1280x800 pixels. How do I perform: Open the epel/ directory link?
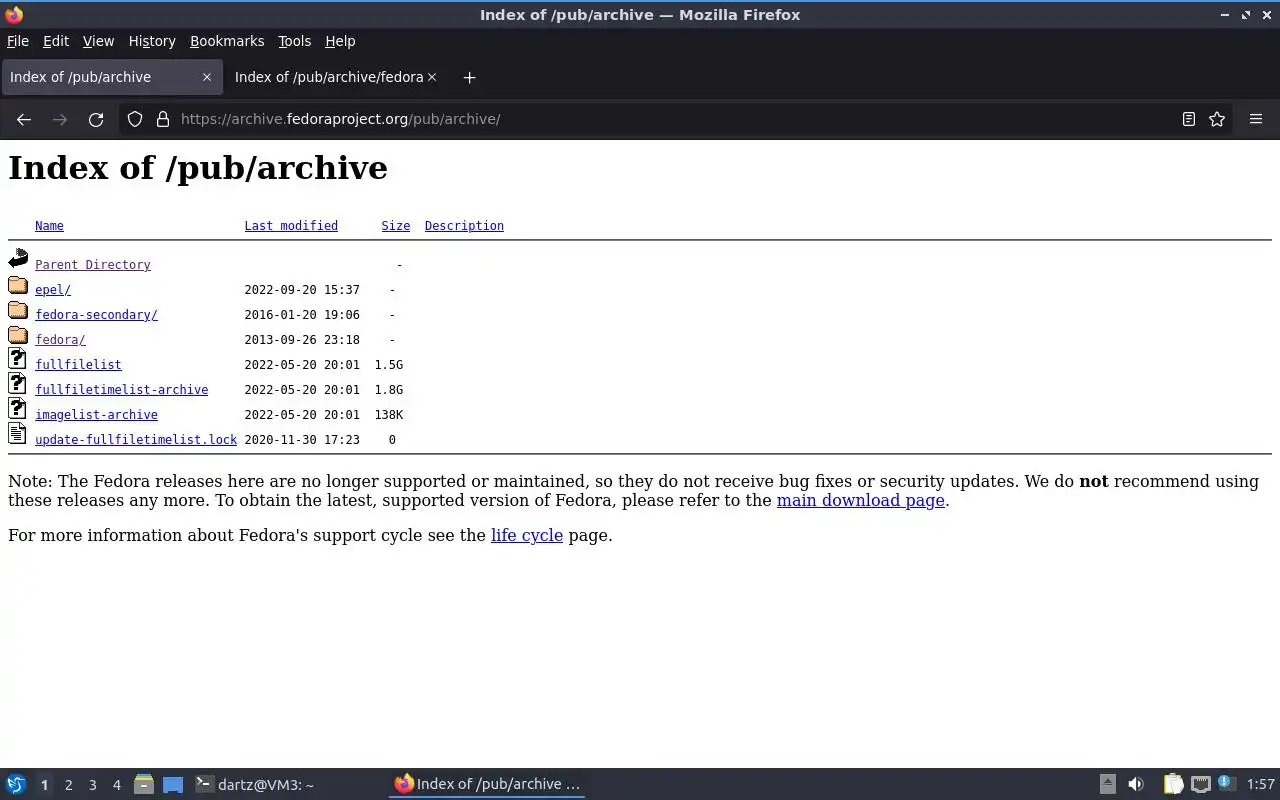[53, 290]
